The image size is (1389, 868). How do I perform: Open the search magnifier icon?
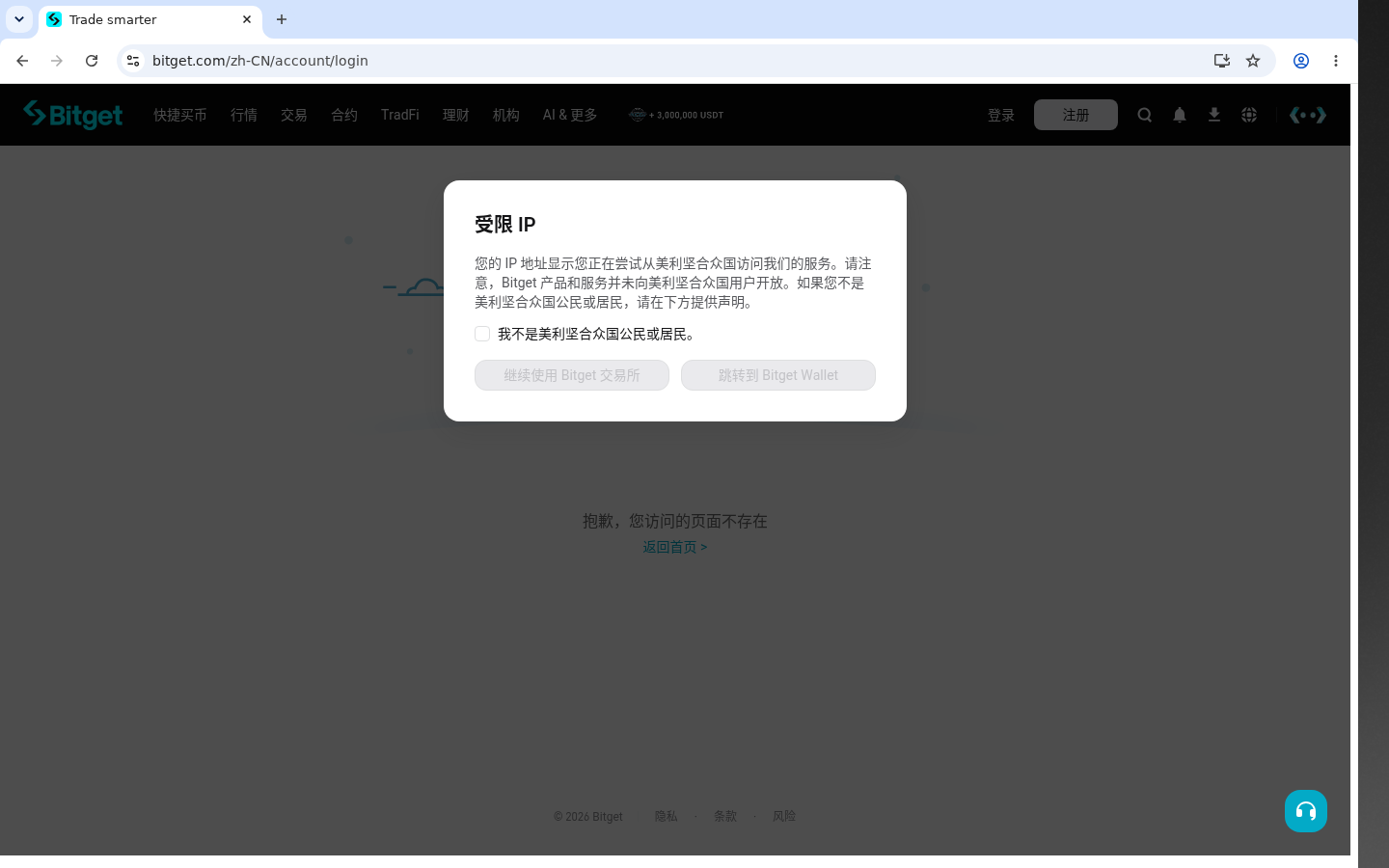click(1145, 115)
